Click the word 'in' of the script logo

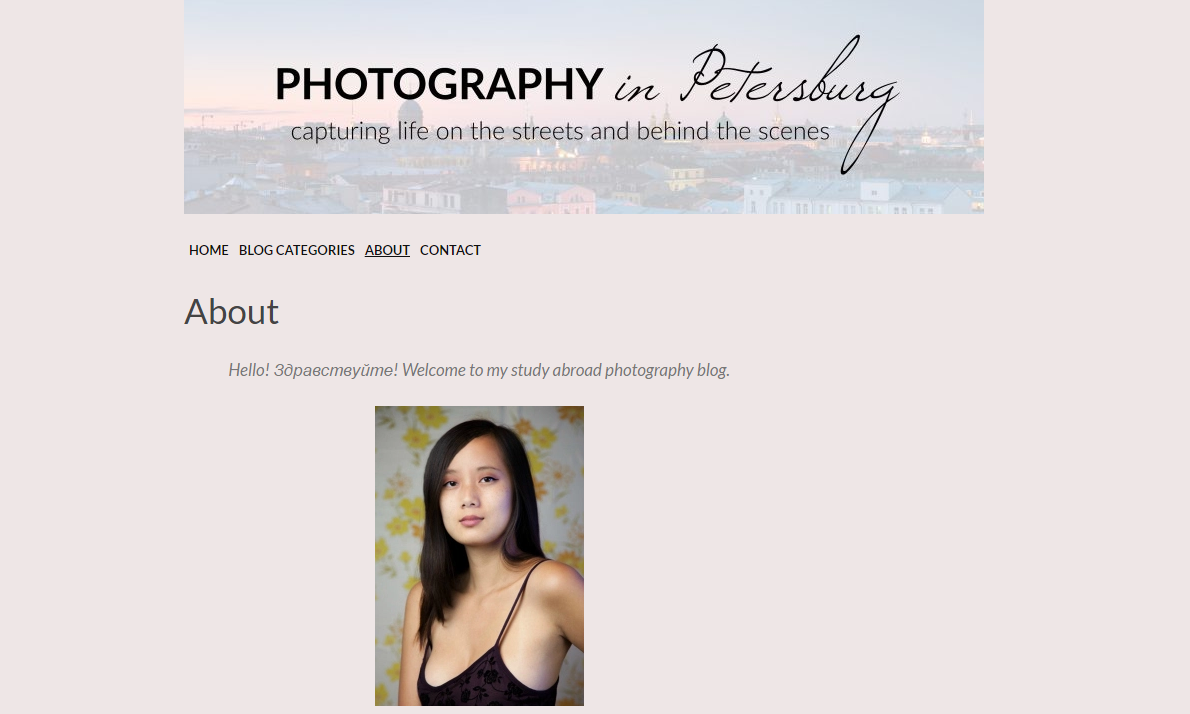coord(636,89)
